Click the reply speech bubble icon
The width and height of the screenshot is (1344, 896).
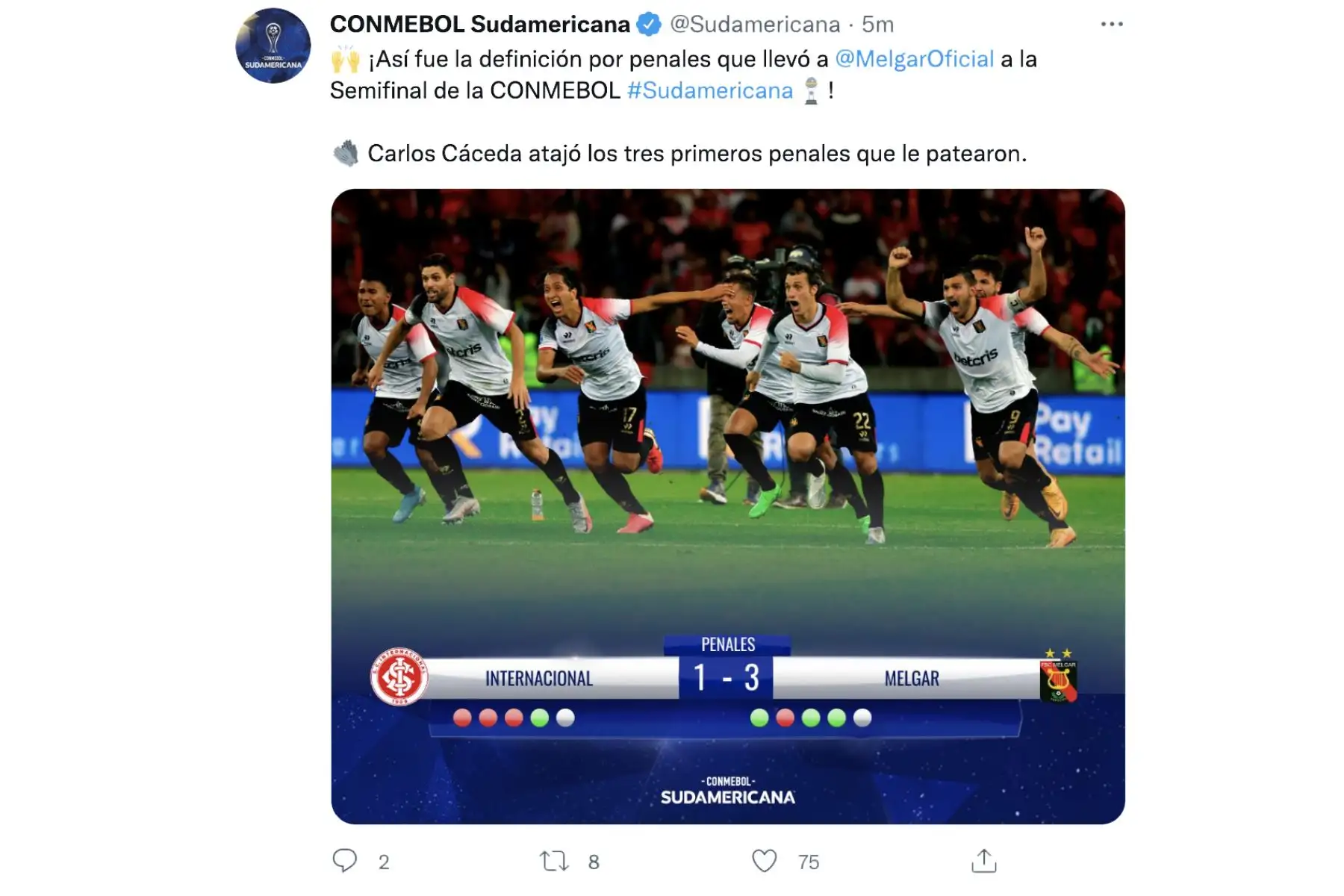[344, 861]
